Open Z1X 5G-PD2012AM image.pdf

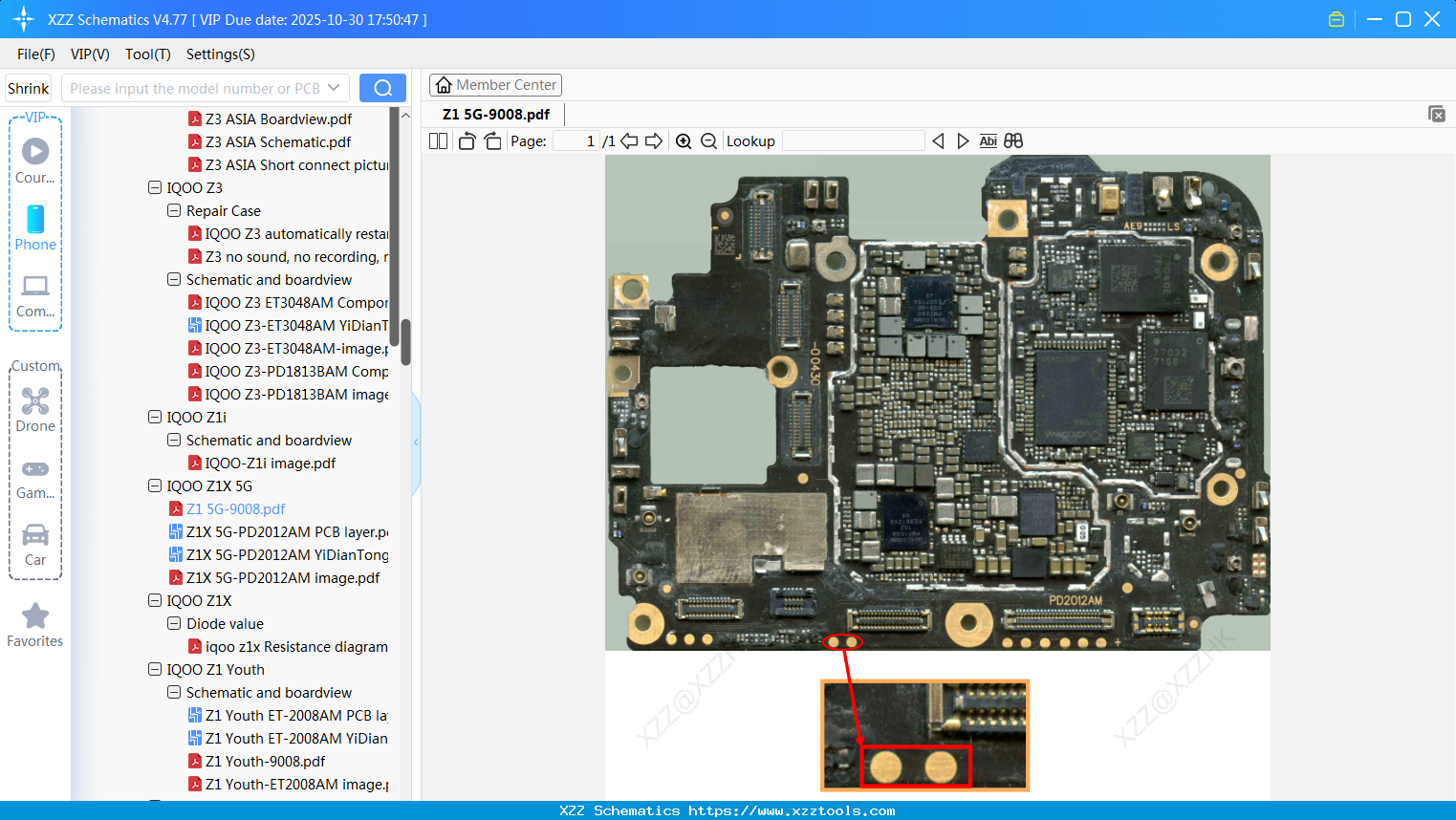point(274,577)
